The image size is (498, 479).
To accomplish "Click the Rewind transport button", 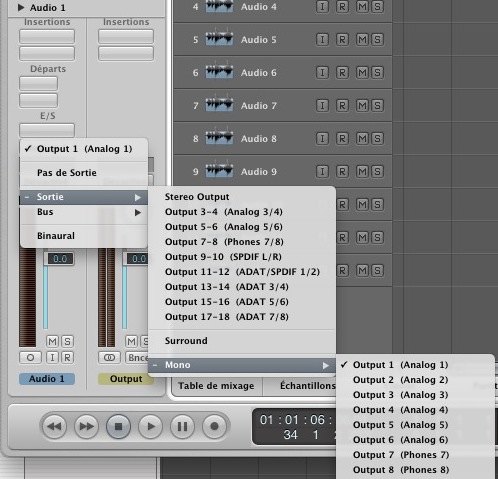I will tap(54, 426).
